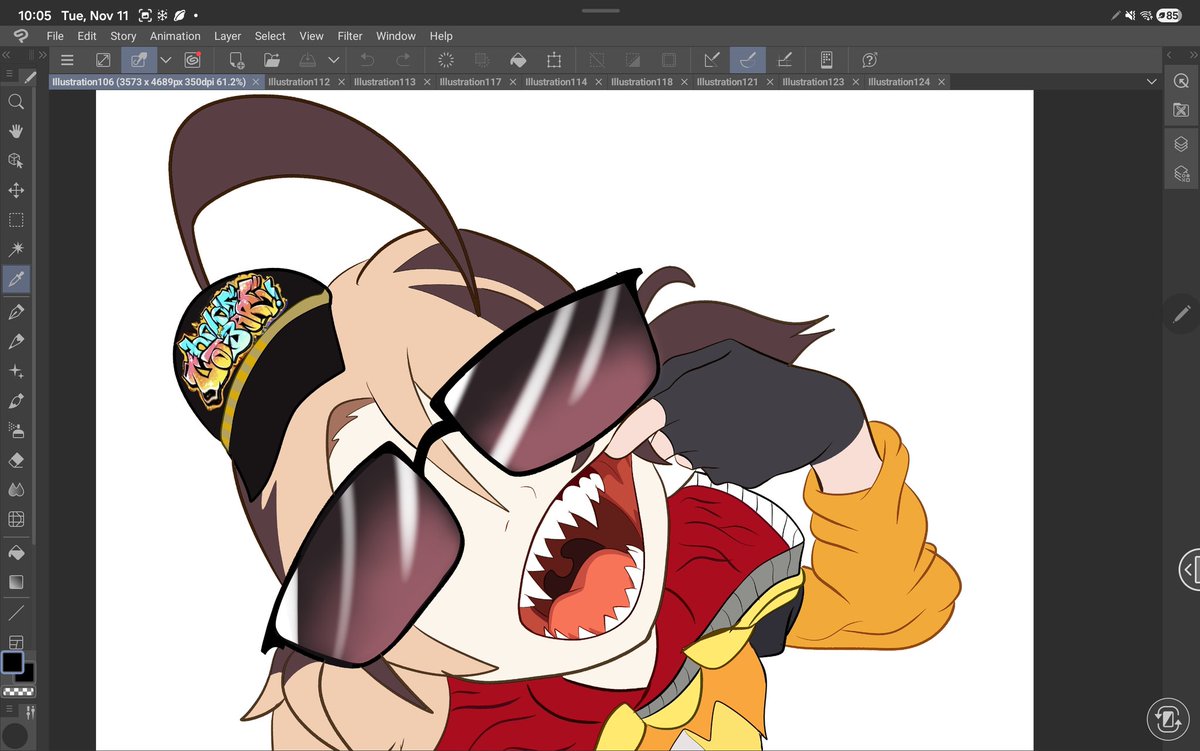Open the hamburger menu in command bar

coord(67,60)
